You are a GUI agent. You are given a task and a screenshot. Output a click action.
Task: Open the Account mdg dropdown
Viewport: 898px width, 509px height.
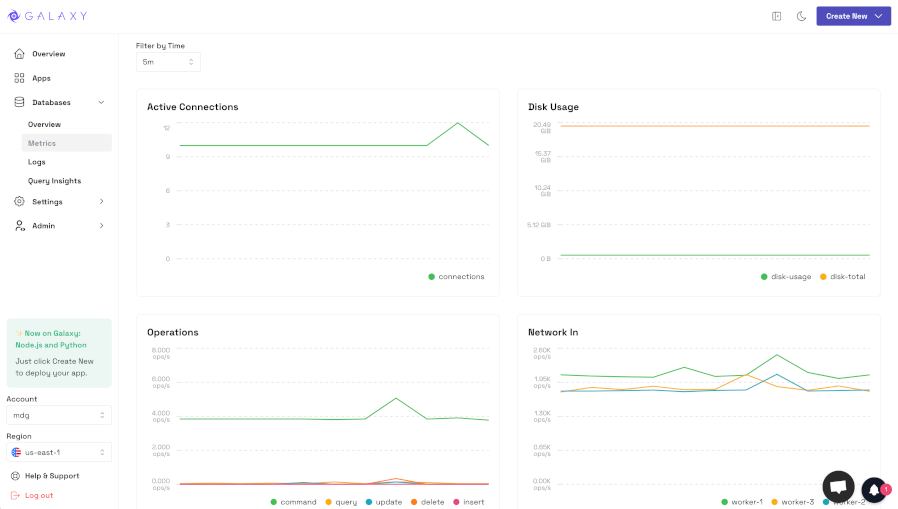(59, 415)
